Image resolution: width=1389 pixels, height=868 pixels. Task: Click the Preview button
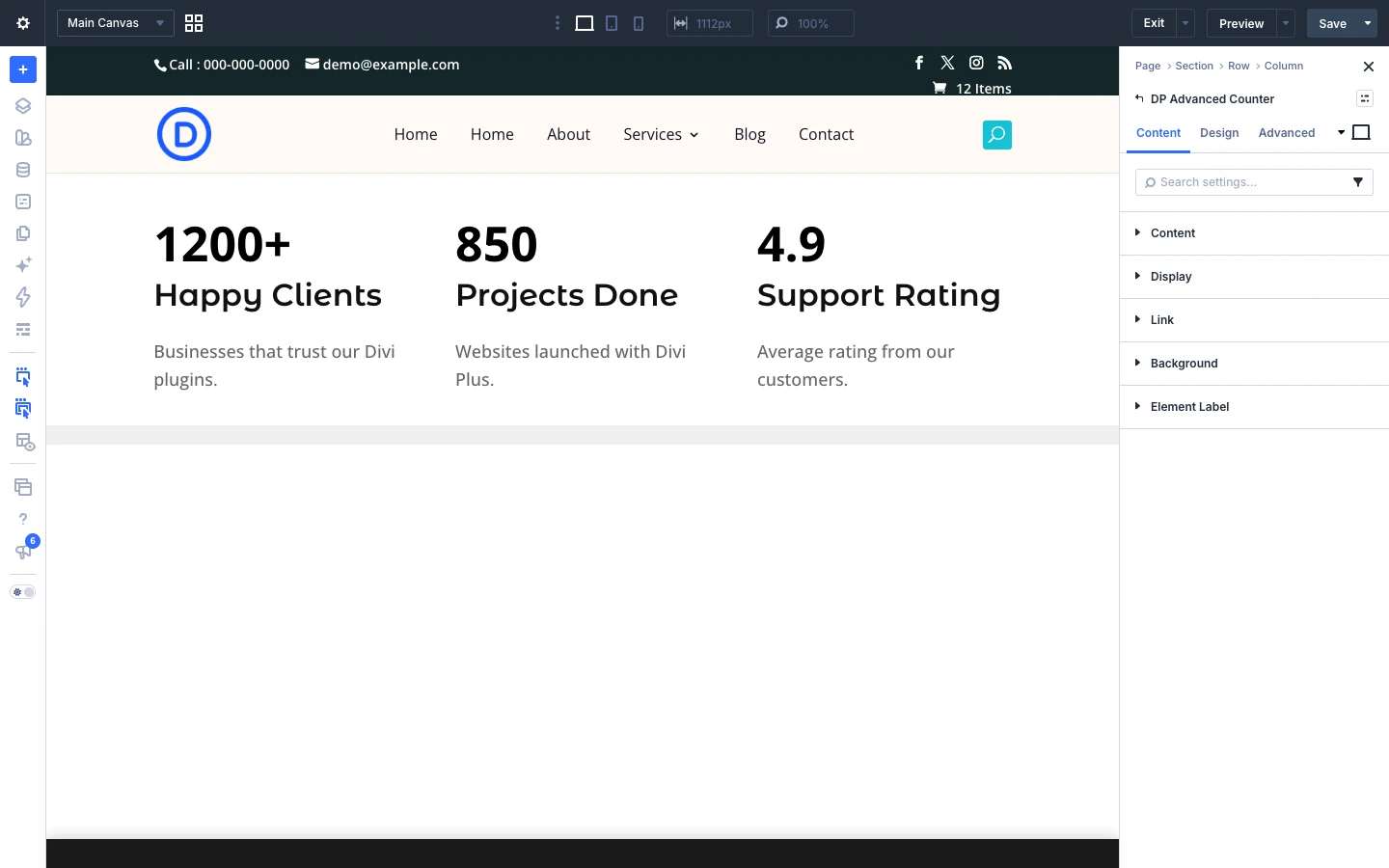coord(1241,23)
